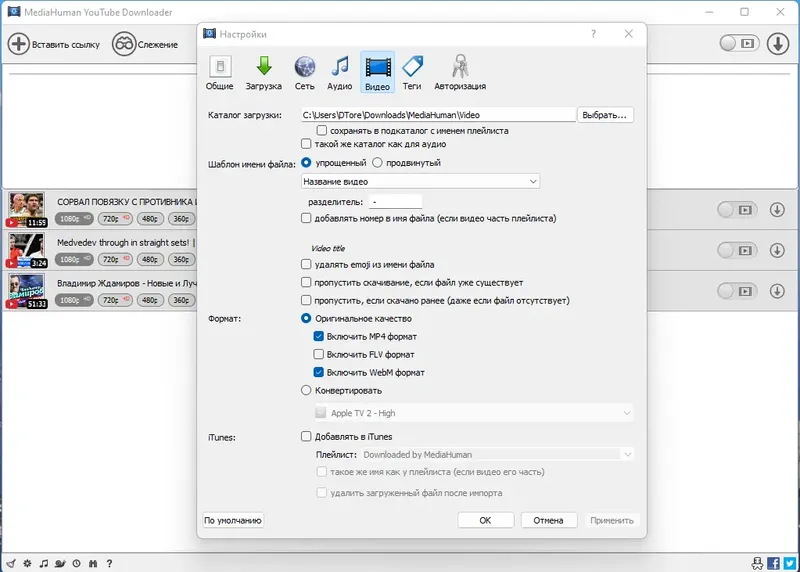
Task: Select 'Оригинальное качество' radio button
Action: [x=306, y=318]
